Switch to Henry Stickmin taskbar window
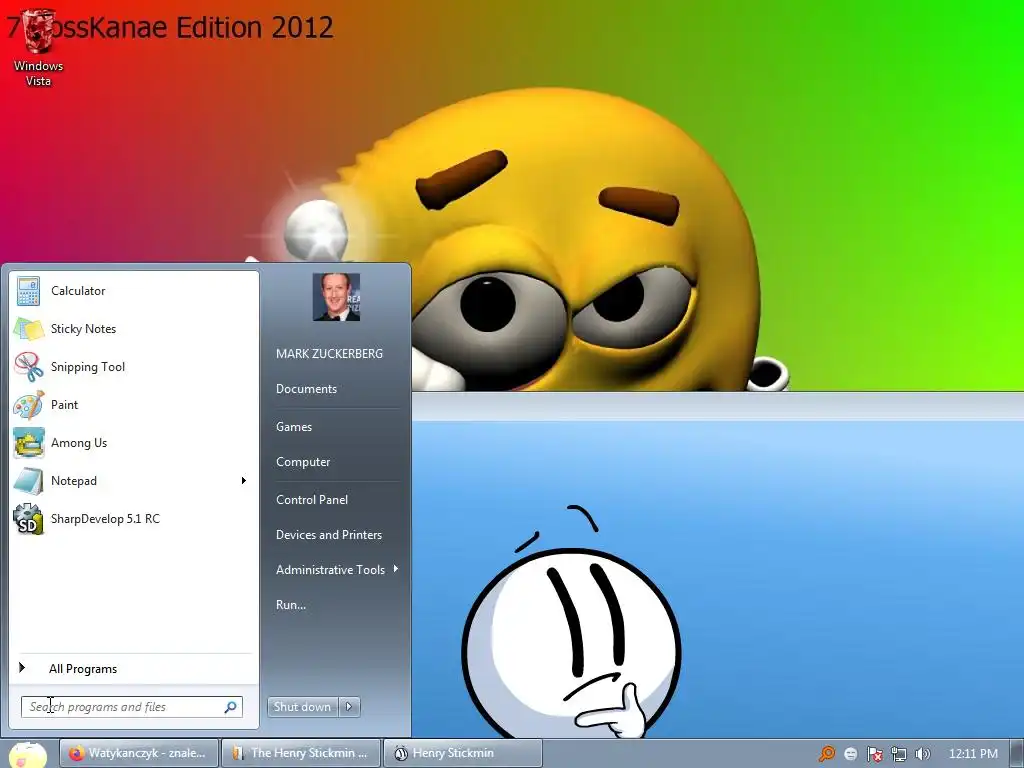 [x=462, y=753]
